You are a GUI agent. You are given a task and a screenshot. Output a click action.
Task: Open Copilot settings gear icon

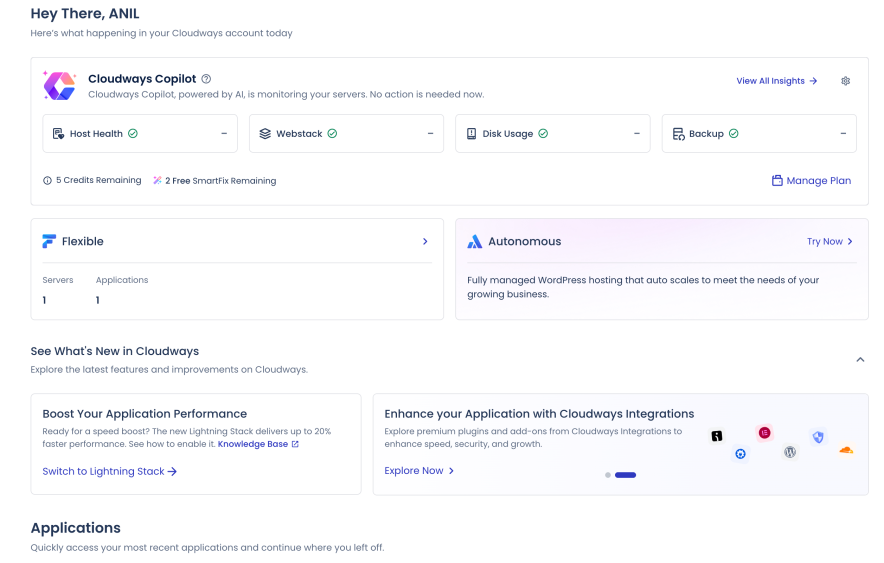coord(846,81)
